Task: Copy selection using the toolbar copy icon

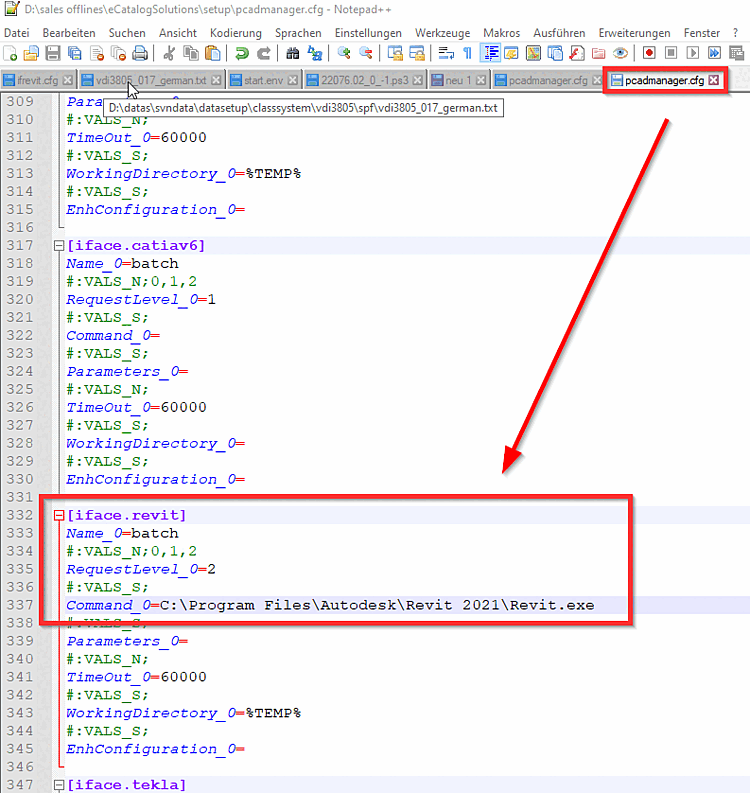Action: tap(191, 53)
